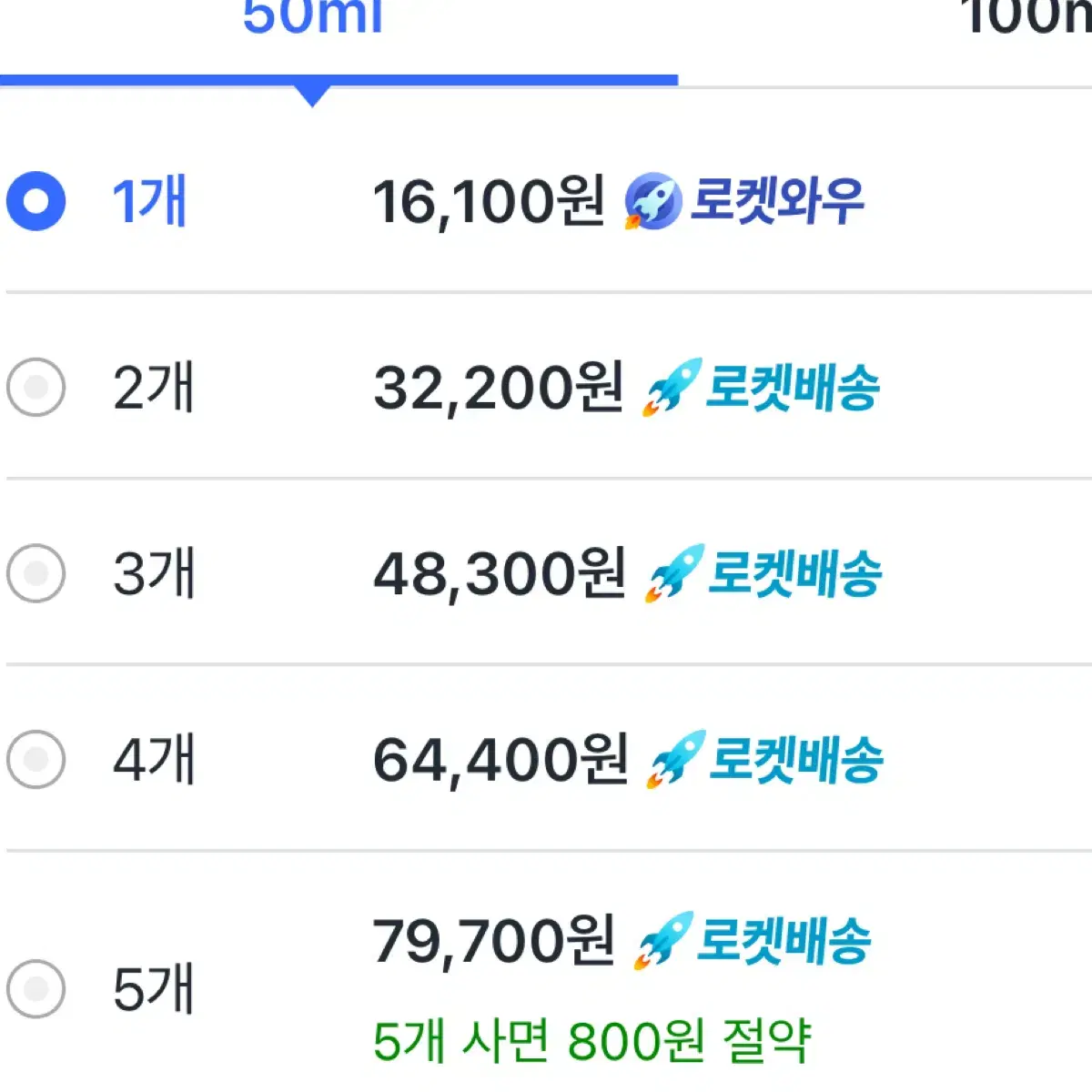The image size is (1092, 1092).
Task: Choose the 2개 quantity radio option
Action: 35,388
